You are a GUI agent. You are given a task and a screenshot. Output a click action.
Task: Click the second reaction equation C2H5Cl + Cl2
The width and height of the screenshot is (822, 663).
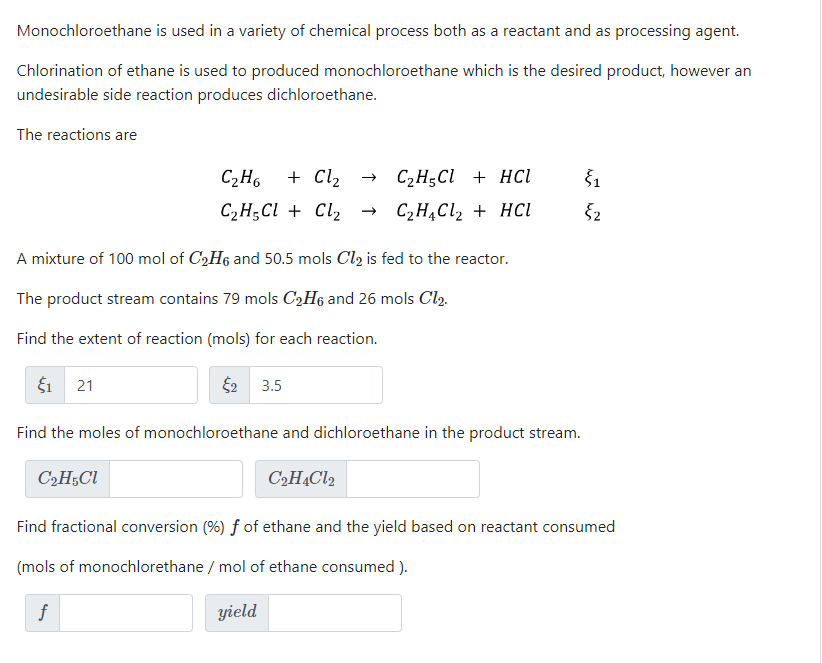tap(290, 210)
